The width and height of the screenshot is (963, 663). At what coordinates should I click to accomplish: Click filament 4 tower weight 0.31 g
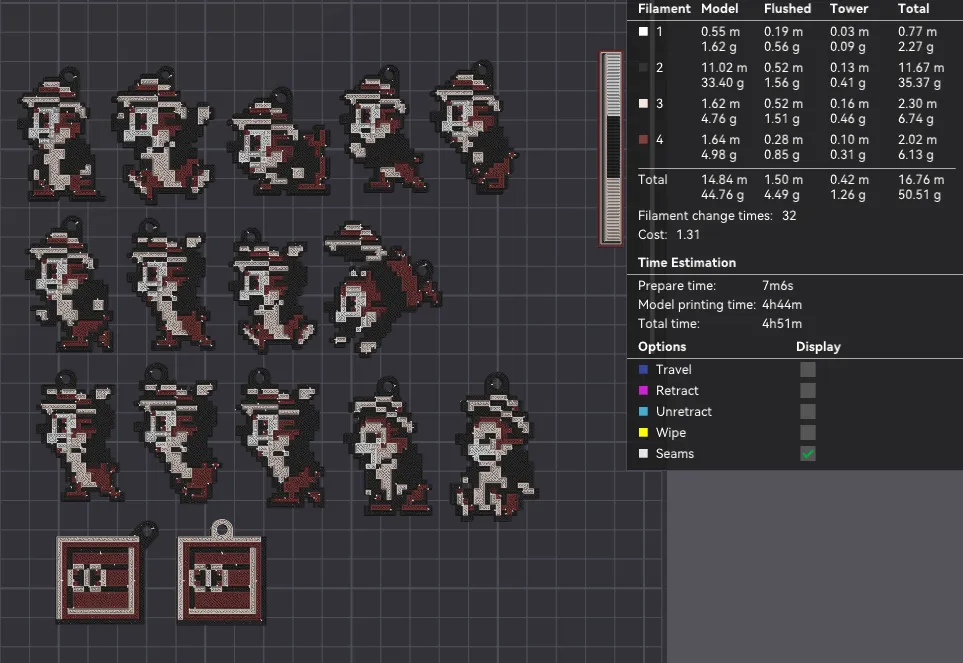tap(848, 155)
